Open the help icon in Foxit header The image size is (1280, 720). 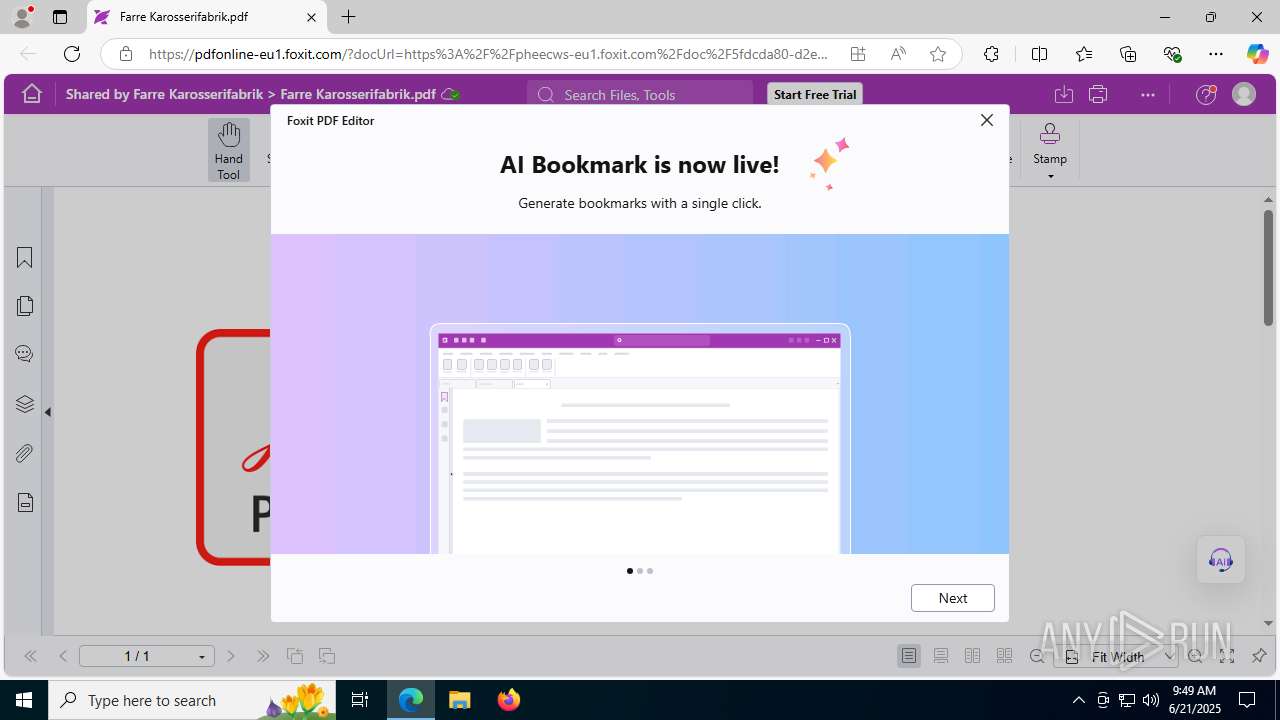coord(1207,94)
